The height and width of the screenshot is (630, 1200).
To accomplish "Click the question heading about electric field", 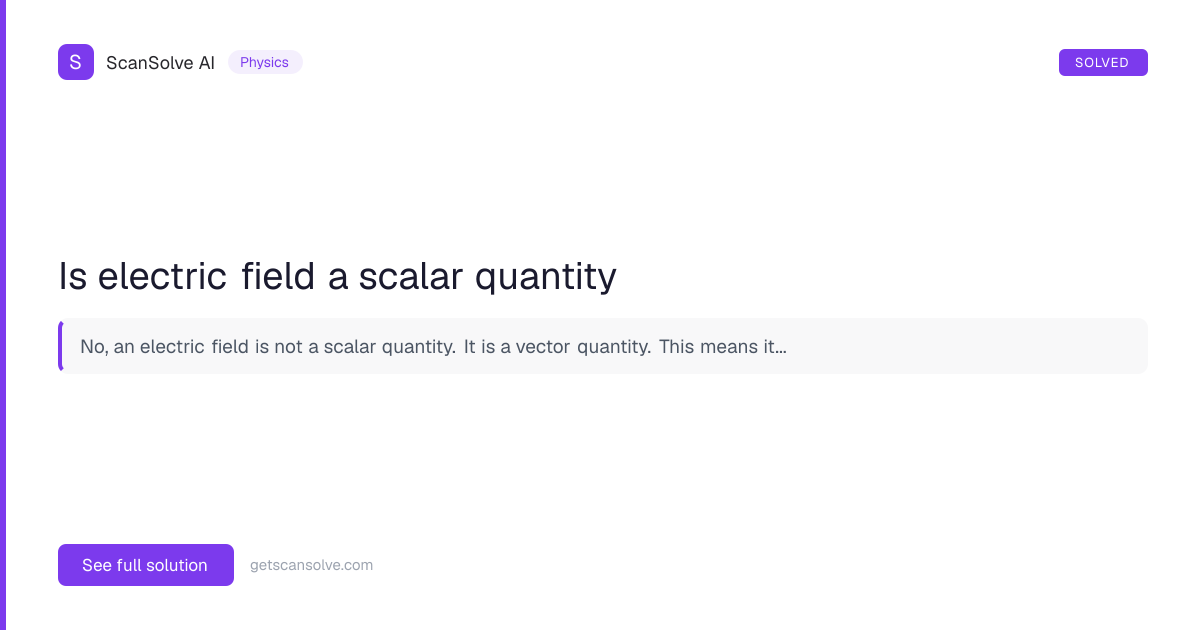I will [337, 276].
